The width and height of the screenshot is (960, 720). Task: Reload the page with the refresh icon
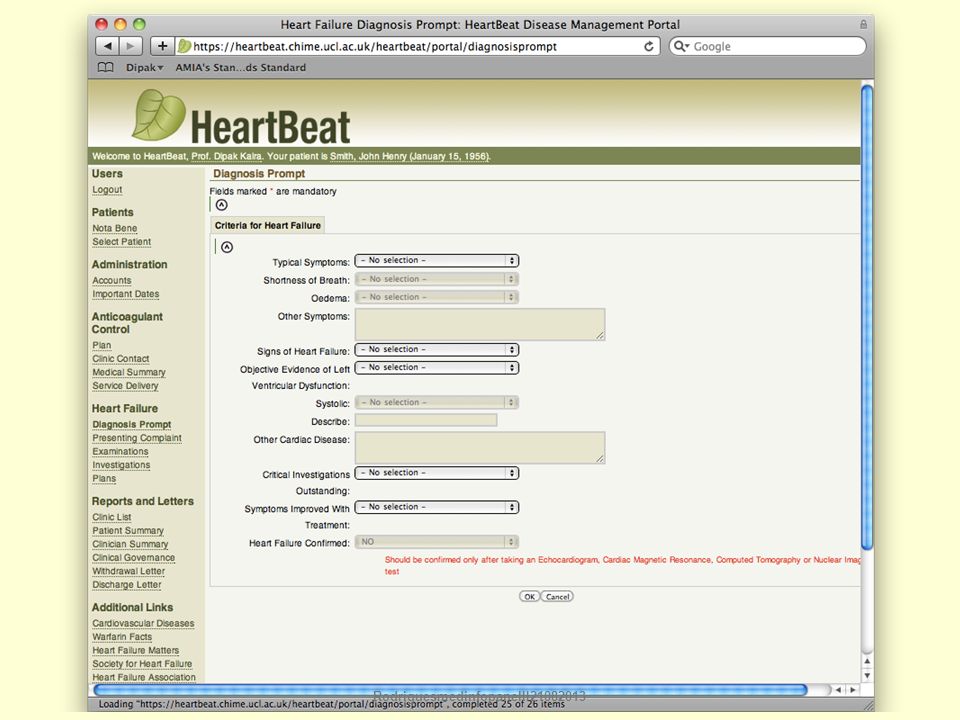coord(648,47)
